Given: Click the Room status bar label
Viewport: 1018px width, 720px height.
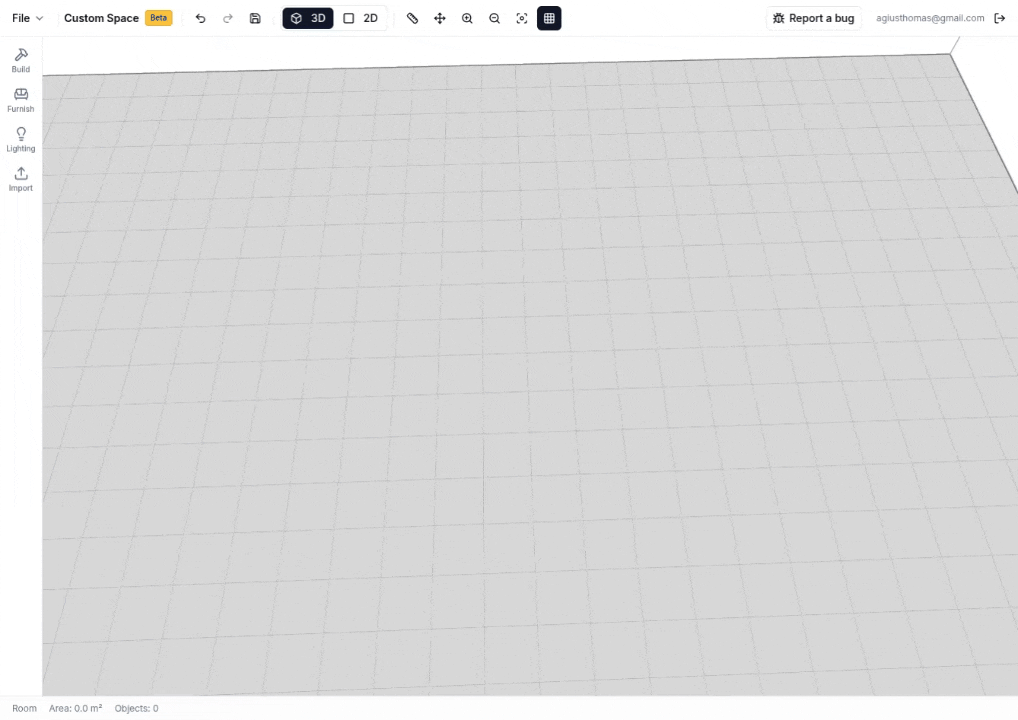Looking at the screenshot, I should (x=24, y=708).
